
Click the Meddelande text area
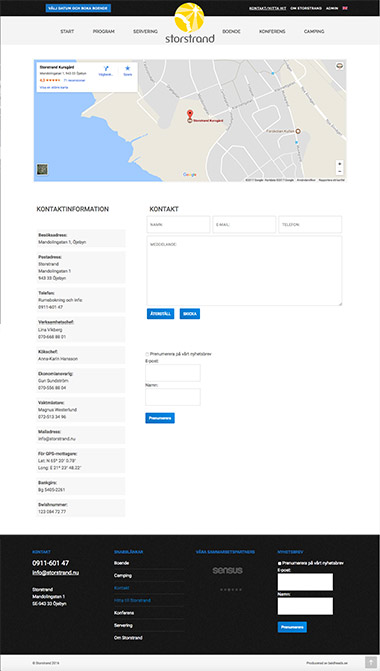tap(244, 271)
